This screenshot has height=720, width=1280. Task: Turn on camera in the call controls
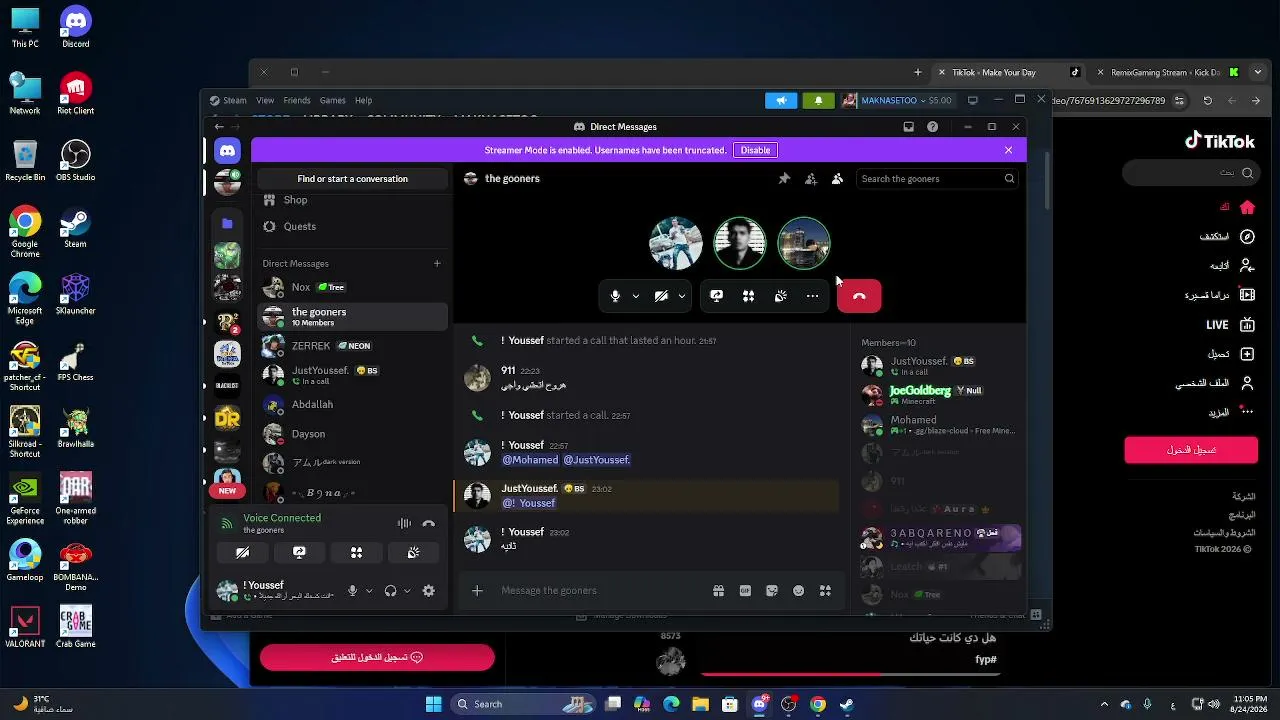pyautogui.click(x=661, y=296)
